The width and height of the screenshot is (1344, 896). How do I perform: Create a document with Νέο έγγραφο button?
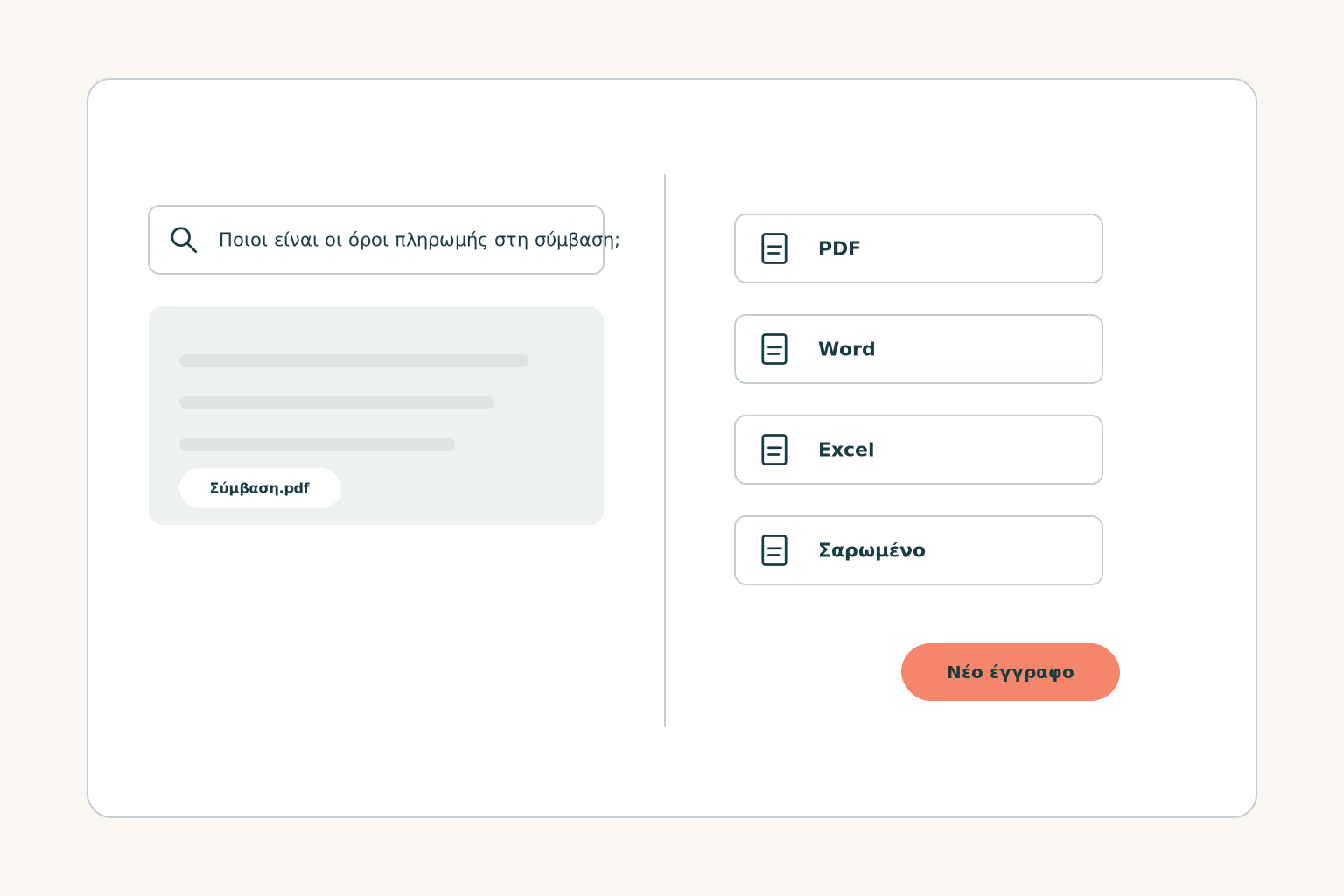[x=1011, y=672]
